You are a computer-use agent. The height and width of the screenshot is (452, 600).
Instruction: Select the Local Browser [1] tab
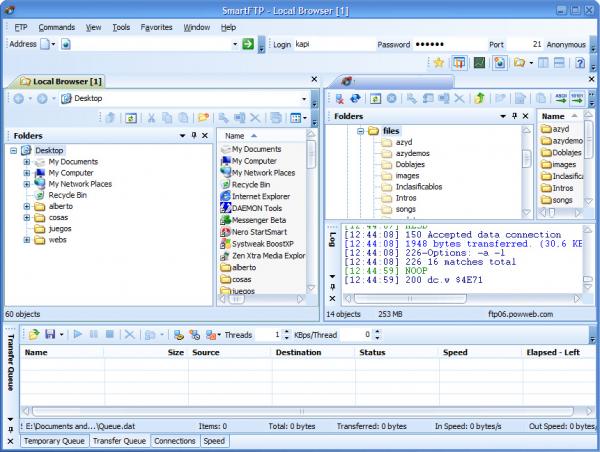(x=61, y=82)
